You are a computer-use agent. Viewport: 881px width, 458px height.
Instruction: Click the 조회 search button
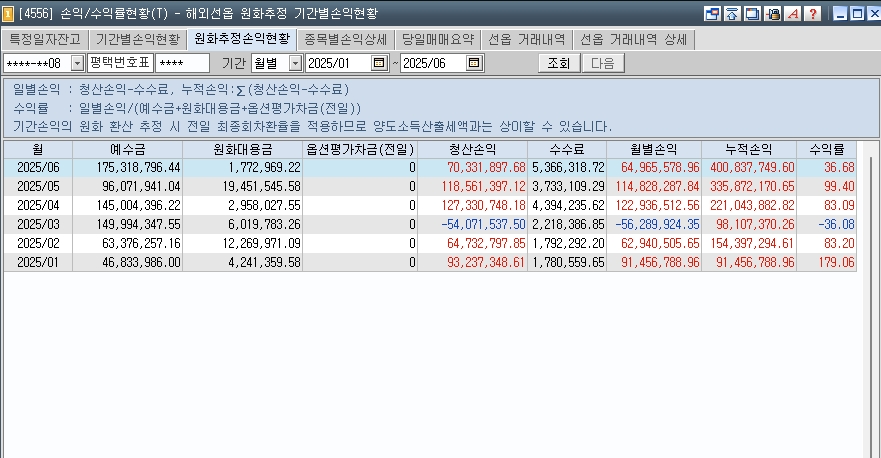pos(559,63)
